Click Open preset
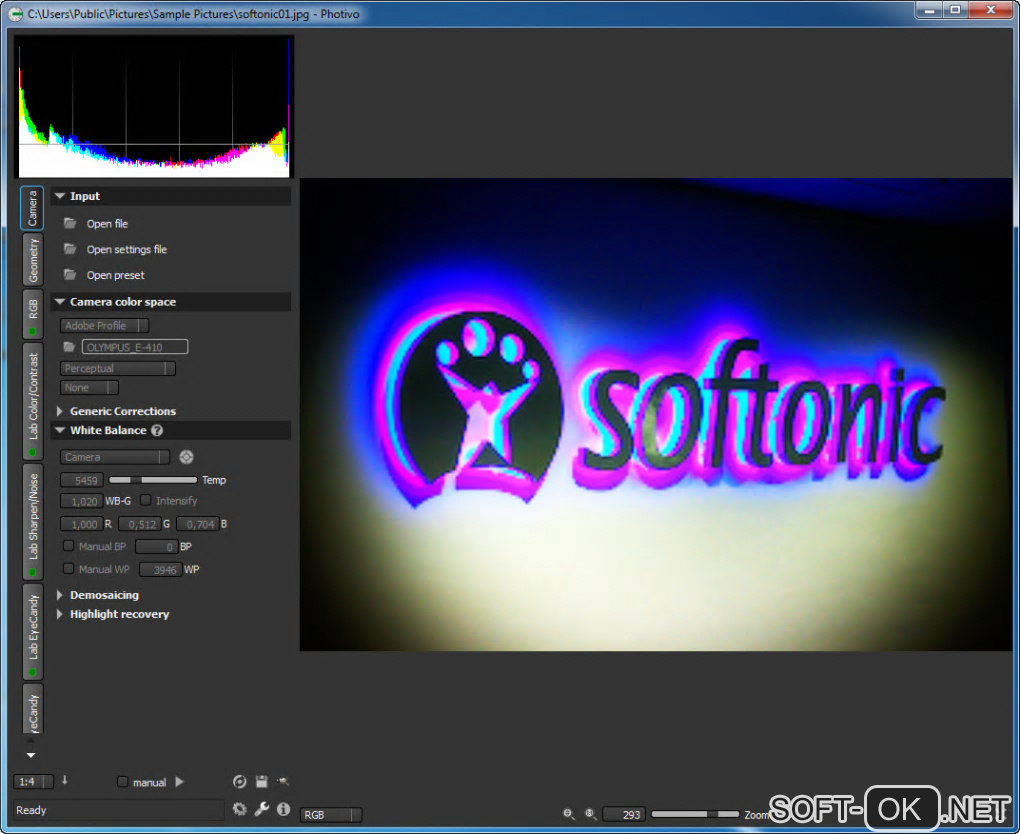 click(116, 275)
